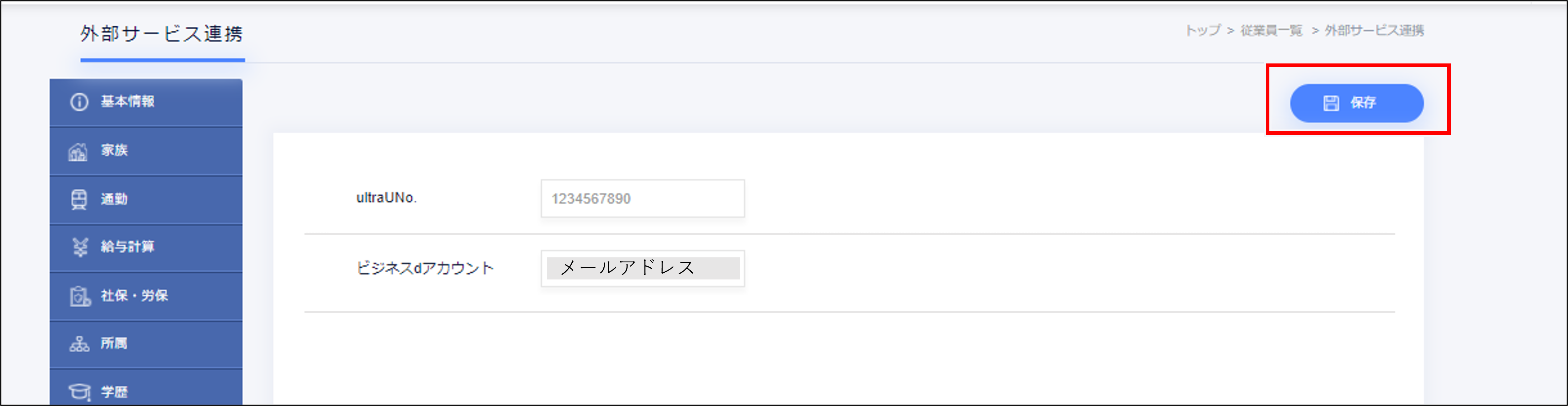This screenshot has width=1568, height=406.
Task: Go to 従業員一覧 via breadcrumb
Action: pos(1271,30)
